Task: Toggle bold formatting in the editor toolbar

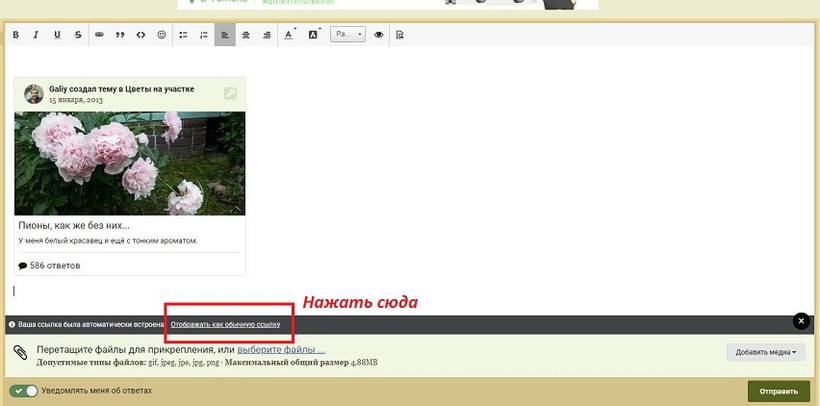Action: pyautogui.click(x=16, y=35)
